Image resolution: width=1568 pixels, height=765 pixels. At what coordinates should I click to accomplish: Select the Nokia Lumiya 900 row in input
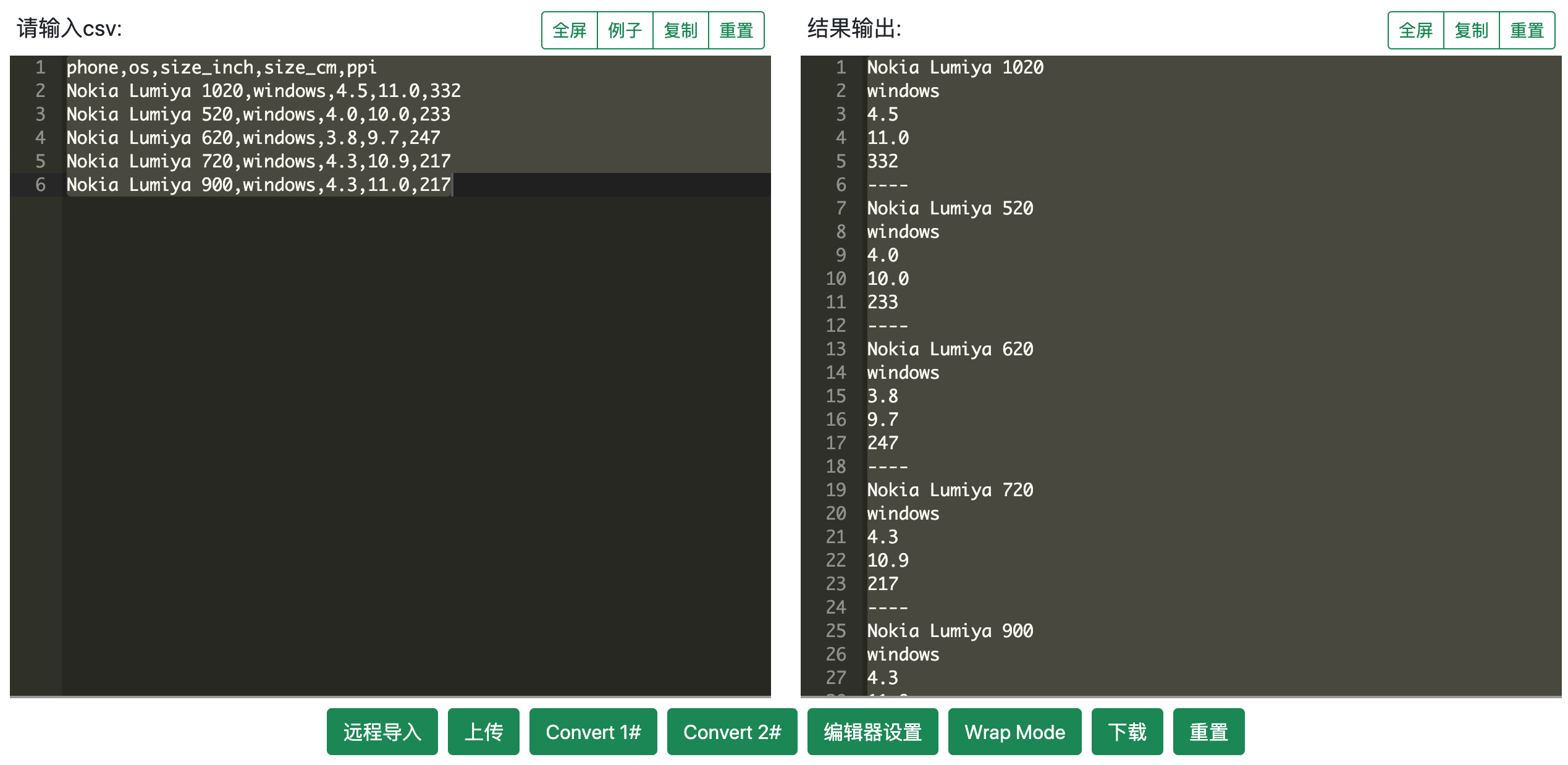click(x=259, y=184)
